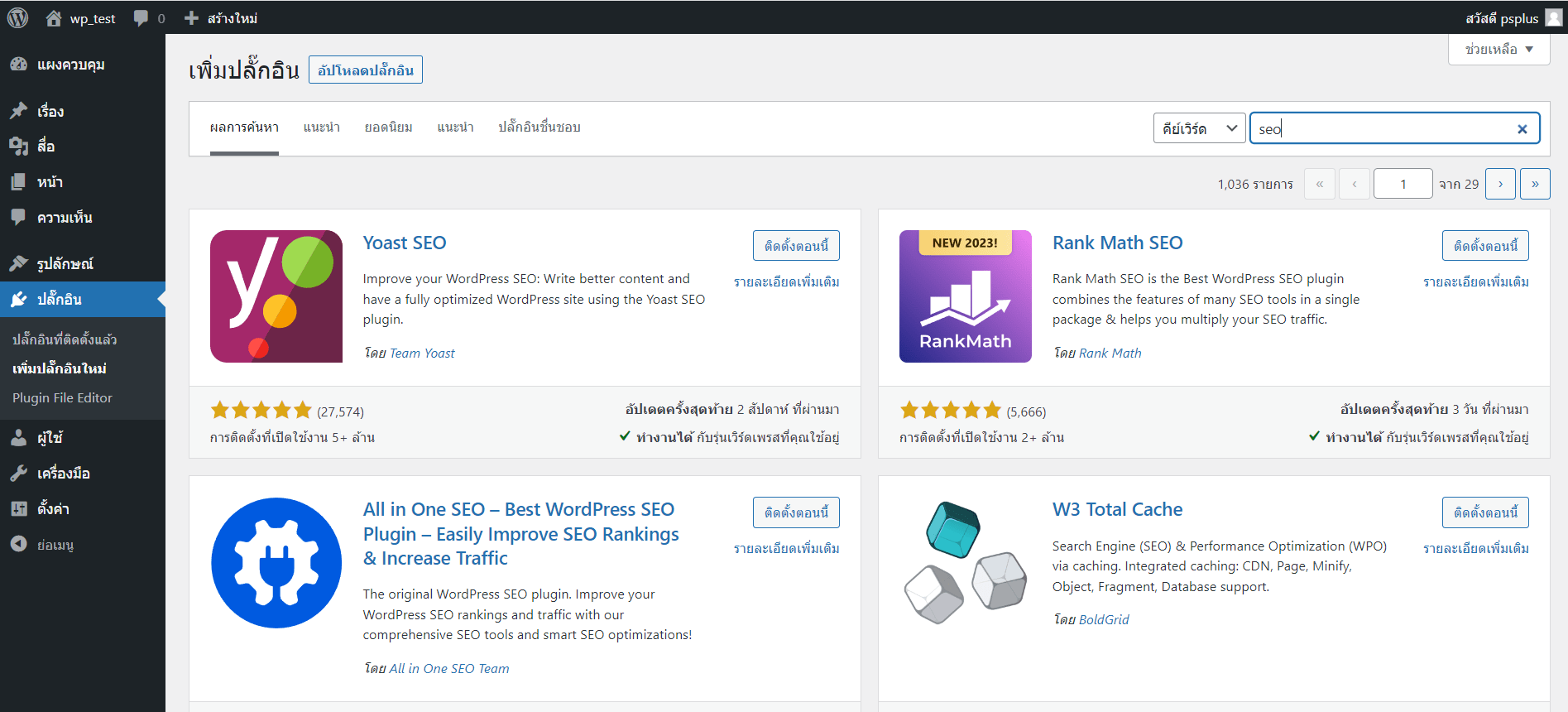The height and width of the screenshot is (712, 1568).
Task: Click the collapse menu arrow icon
Action: pyautogui.click(x=18, y=544)
